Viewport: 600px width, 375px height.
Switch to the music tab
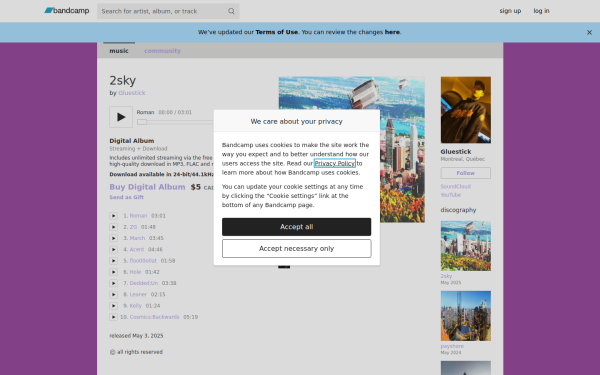point(119,51)
